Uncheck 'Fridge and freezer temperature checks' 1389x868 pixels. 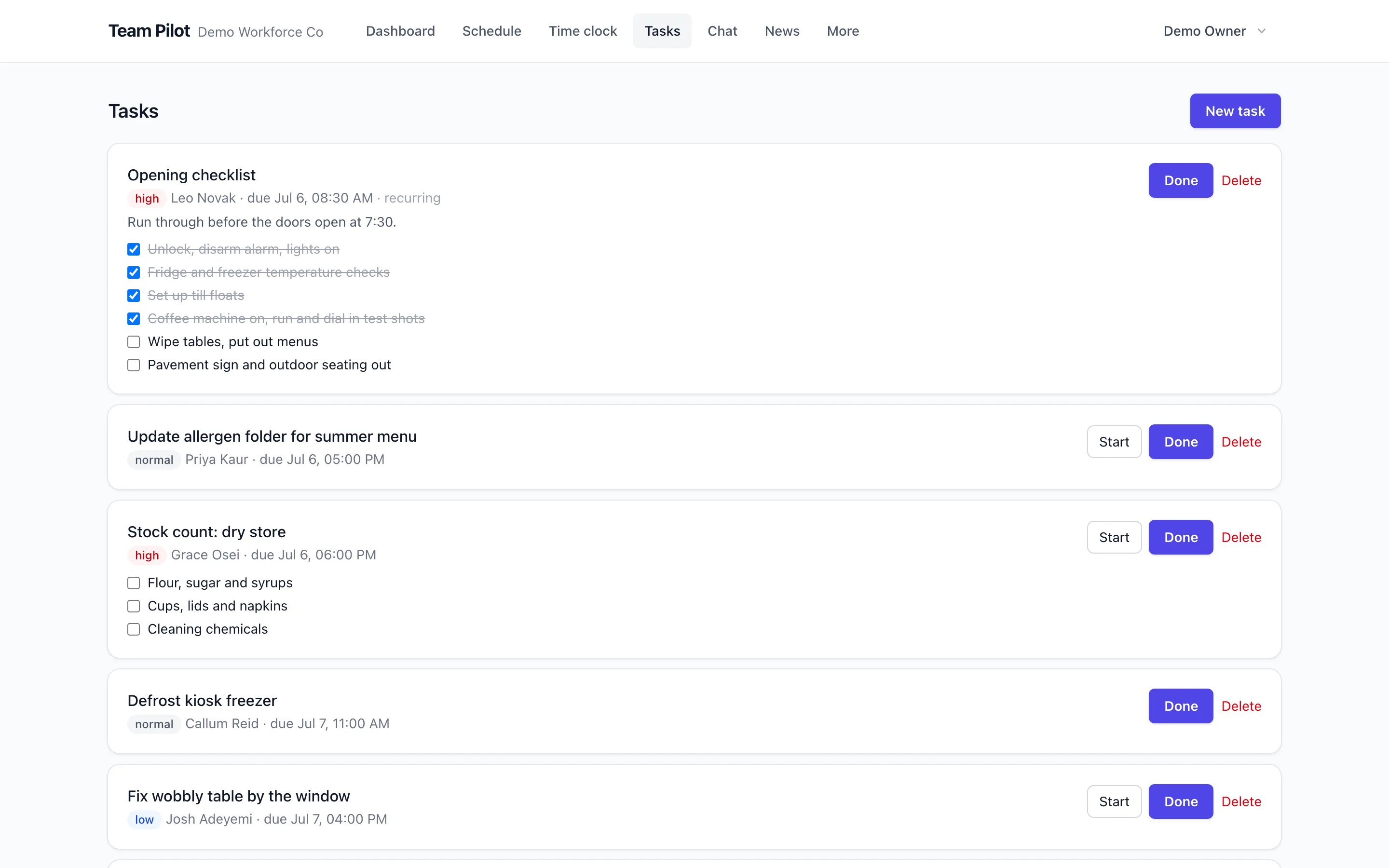point(134,272)
